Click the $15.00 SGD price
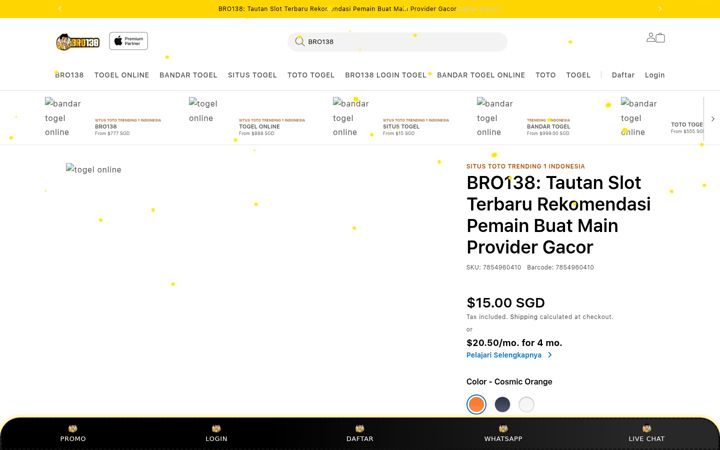 pyautogui.click(x=506, y=303)
